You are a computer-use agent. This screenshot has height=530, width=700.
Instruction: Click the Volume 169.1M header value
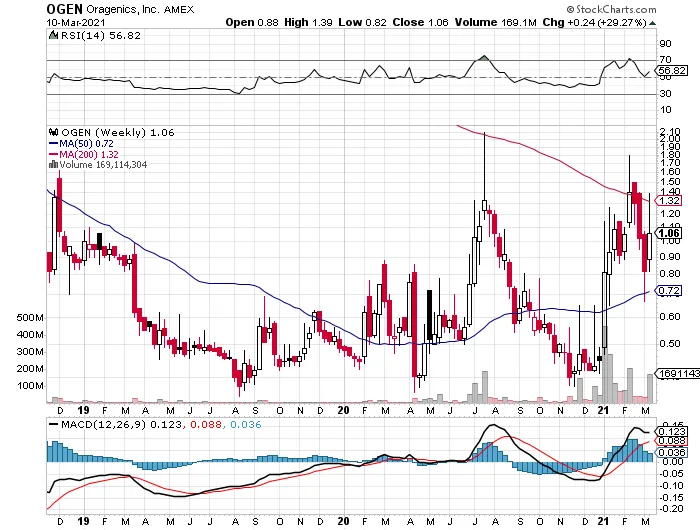[x=496, y=22]
